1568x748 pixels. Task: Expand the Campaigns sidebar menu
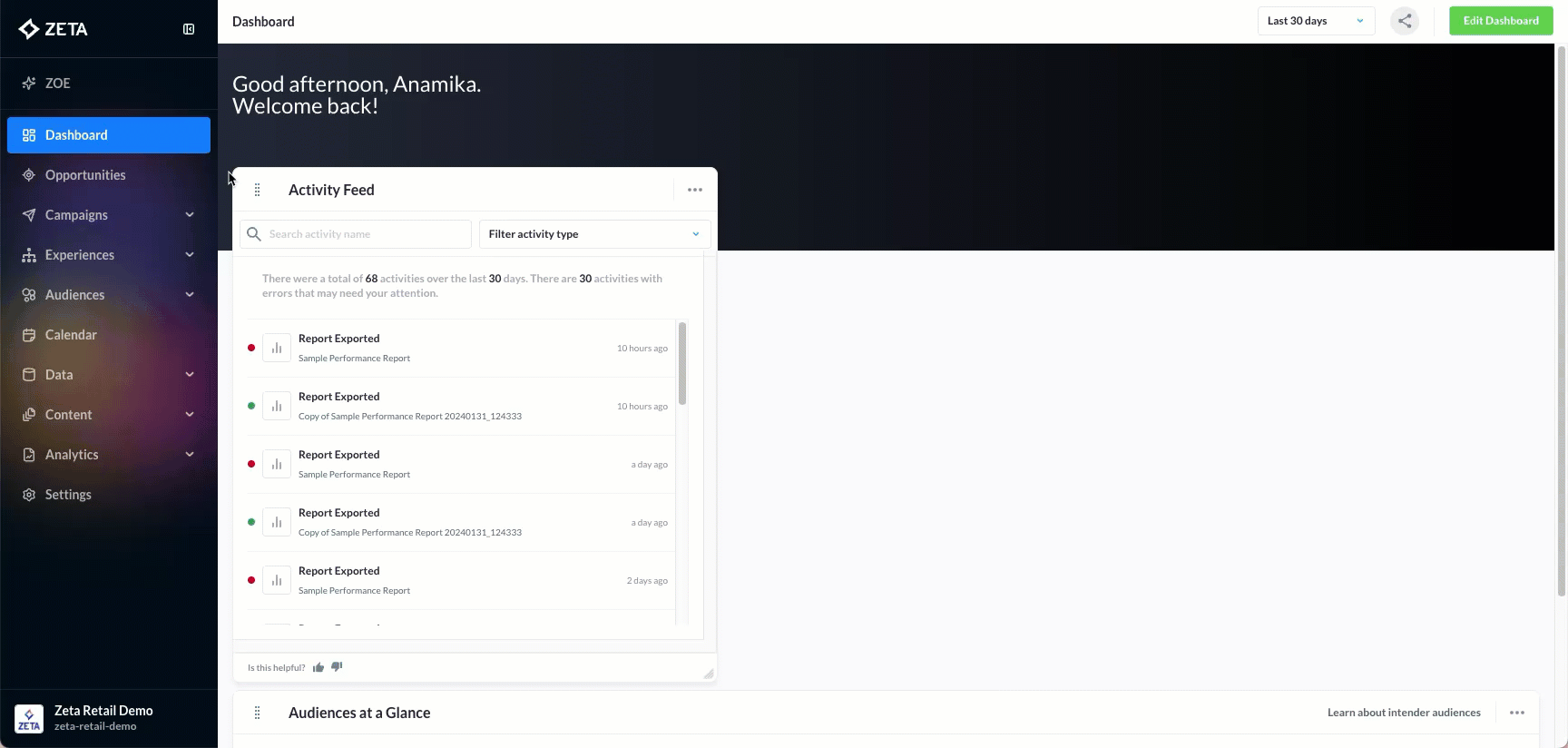109,215
